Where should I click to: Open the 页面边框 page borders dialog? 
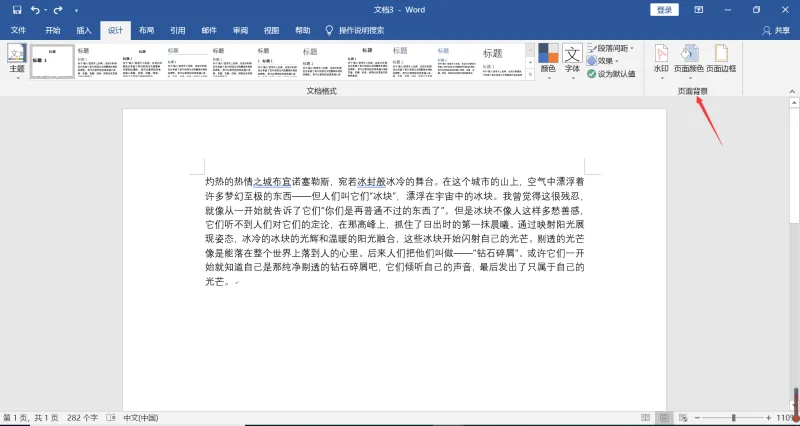721,59
